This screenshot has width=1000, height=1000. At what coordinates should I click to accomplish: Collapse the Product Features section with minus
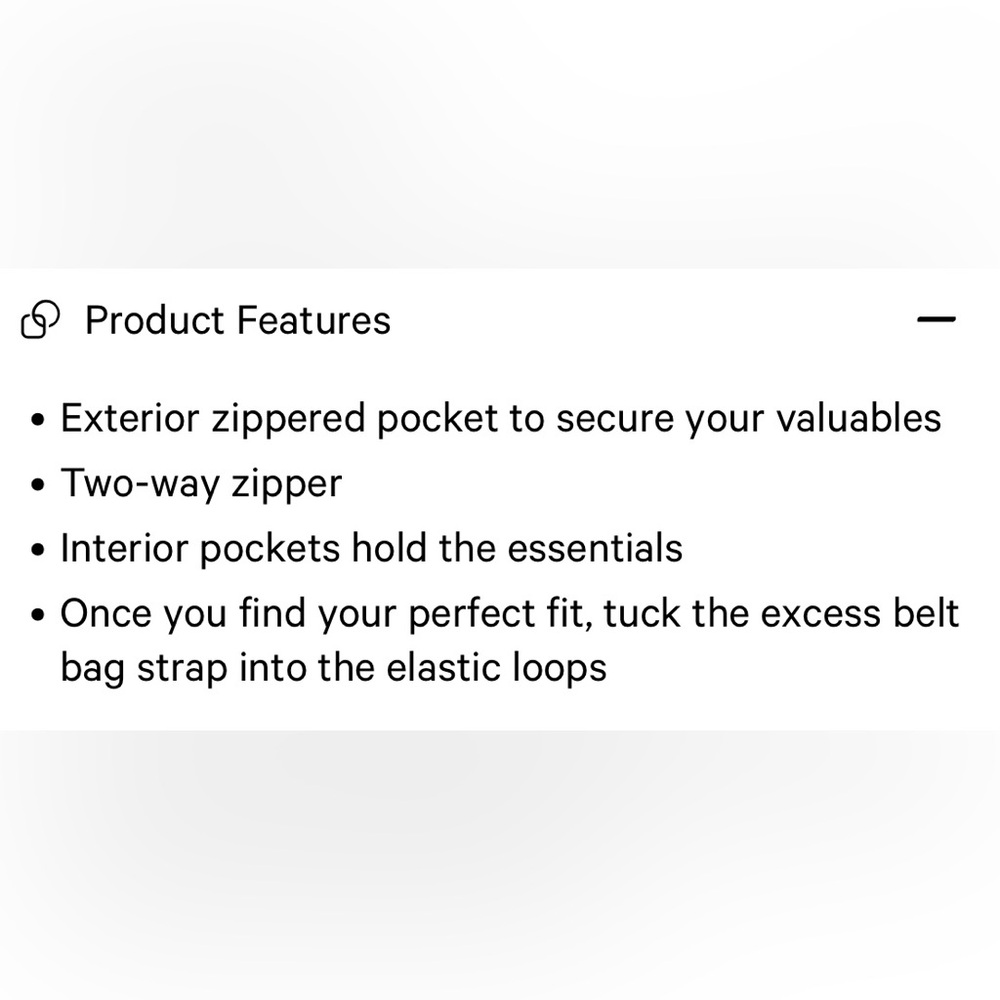(x=936, y=320)
